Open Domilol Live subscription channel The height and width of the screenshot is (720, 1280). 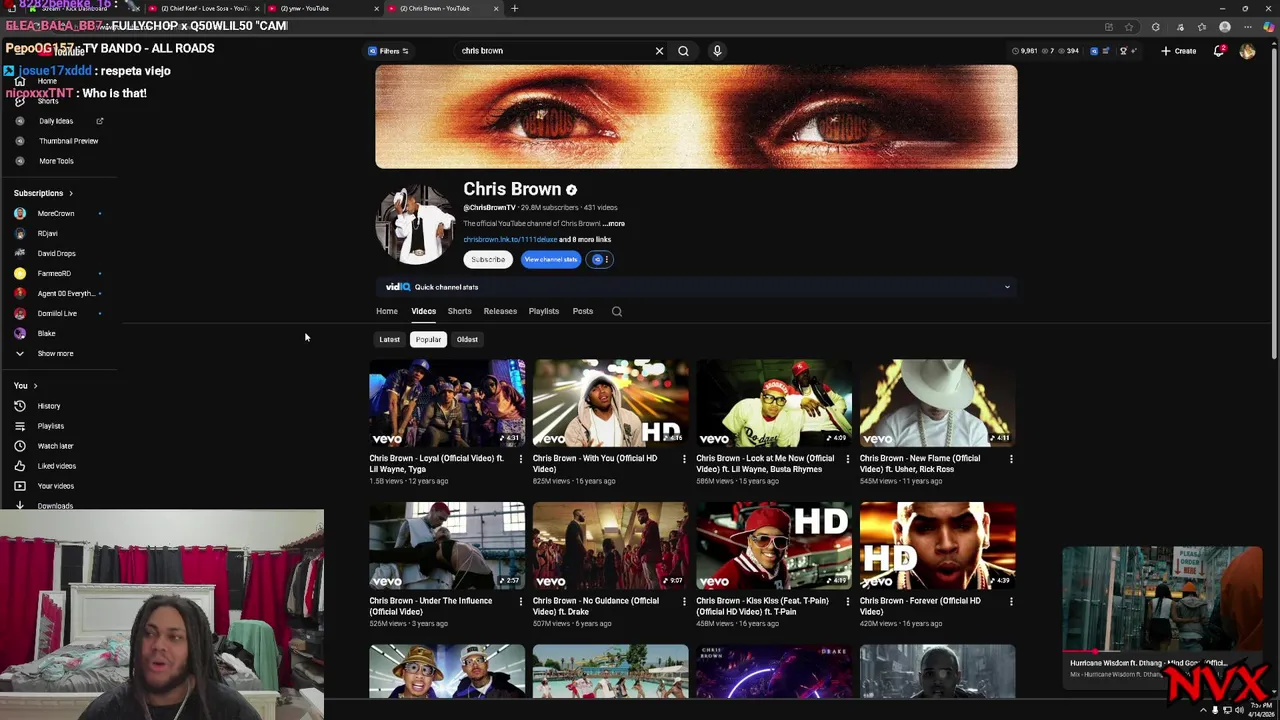pyautogui.click(x=59, y=313)
